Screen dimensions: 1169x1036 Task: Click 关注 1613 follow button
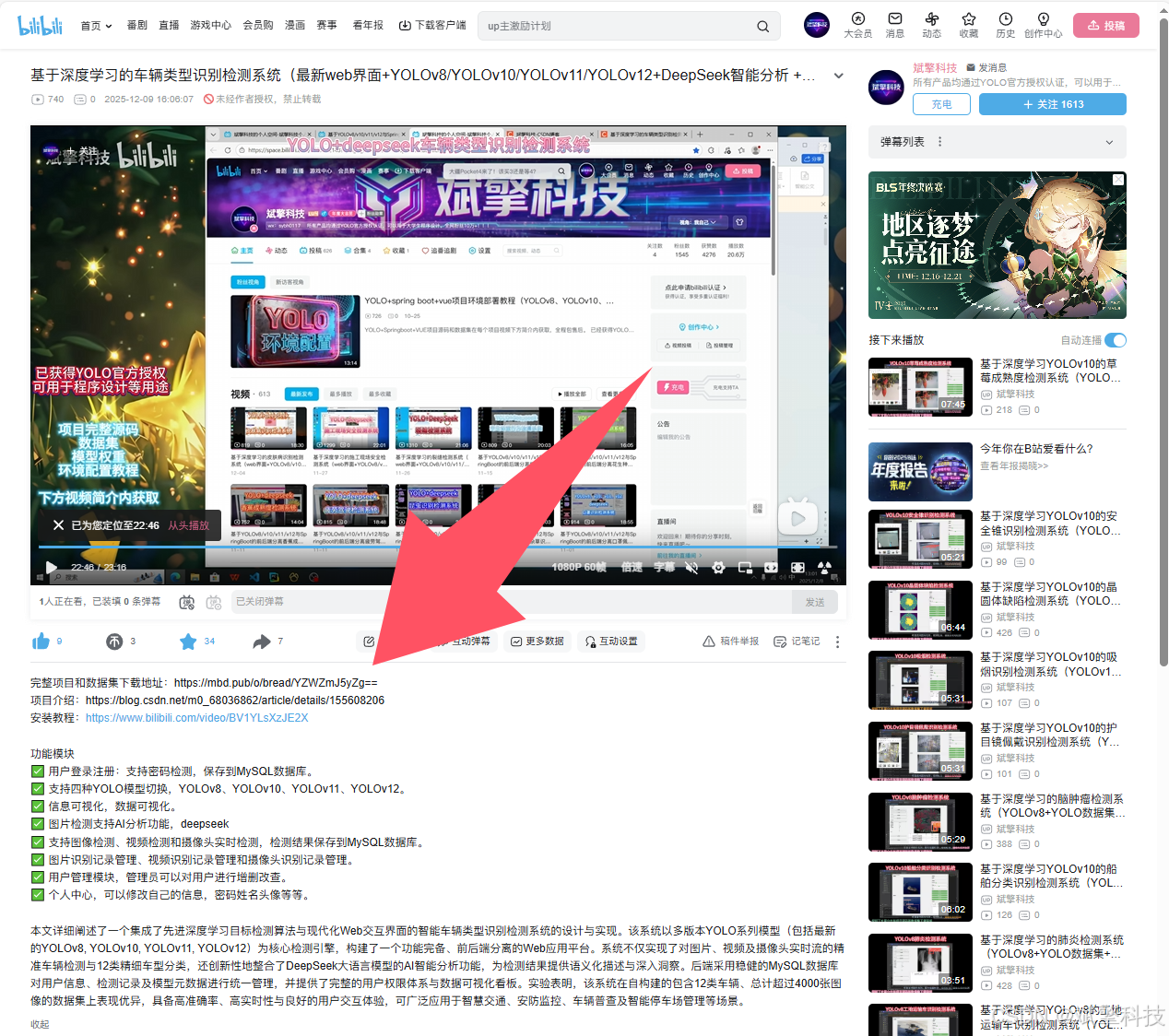pyautogui.click(x=1053, y=104)
